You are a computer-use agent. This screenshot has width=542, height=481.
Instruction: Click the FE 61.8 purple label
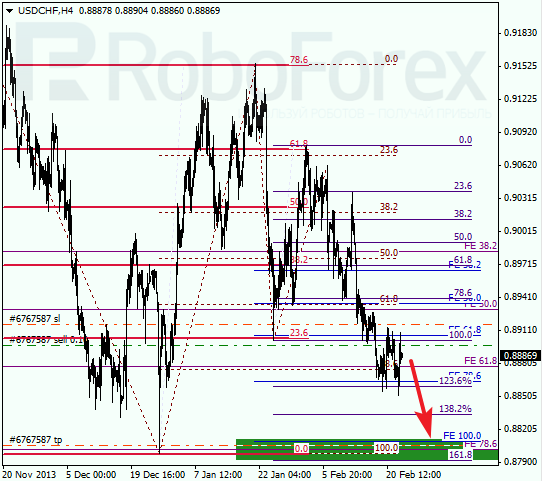[x=480, y=361]
